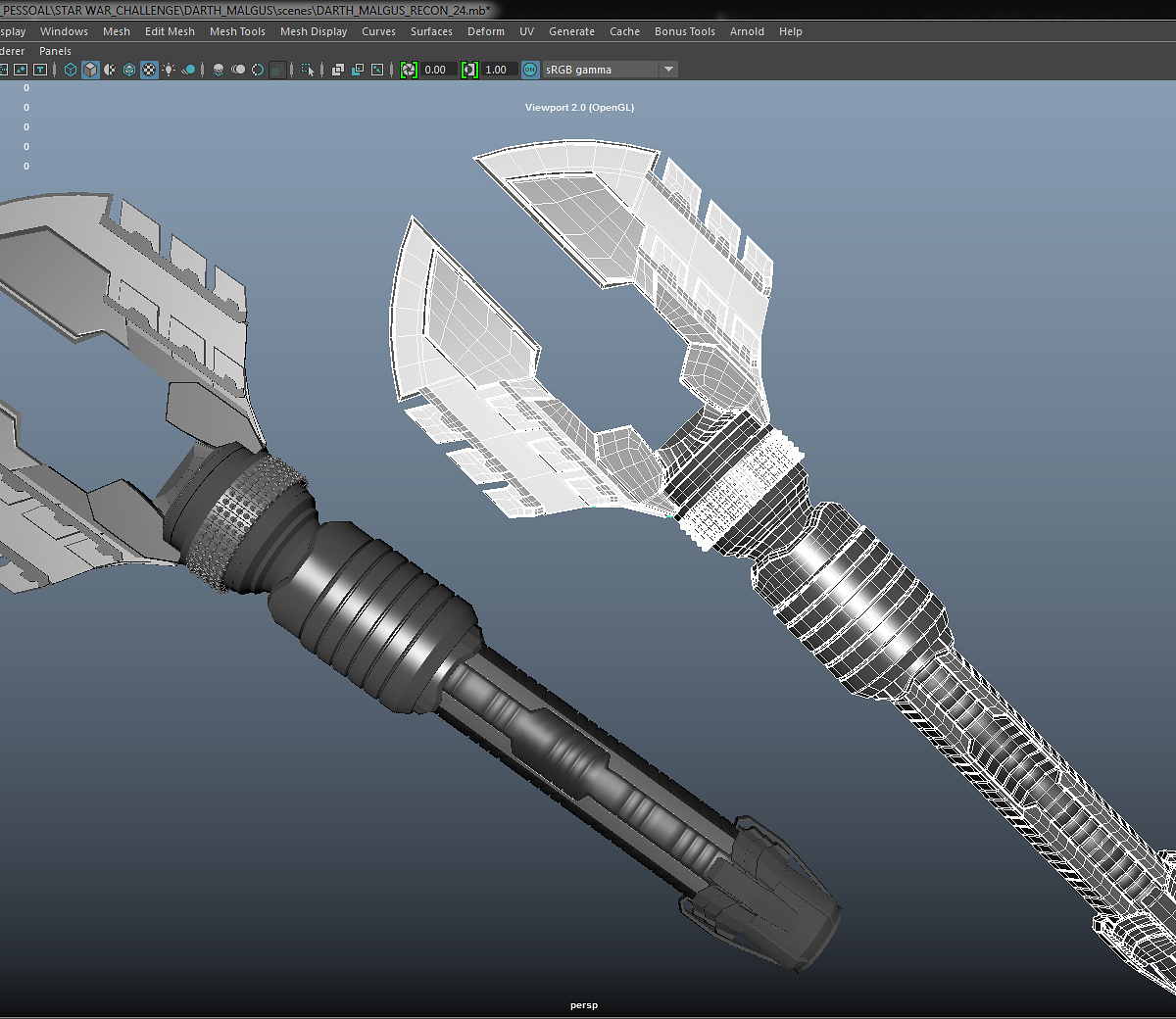
Task: Click the Gate Mask T icon
Action: pyautogui.click(x=40, y=70)
